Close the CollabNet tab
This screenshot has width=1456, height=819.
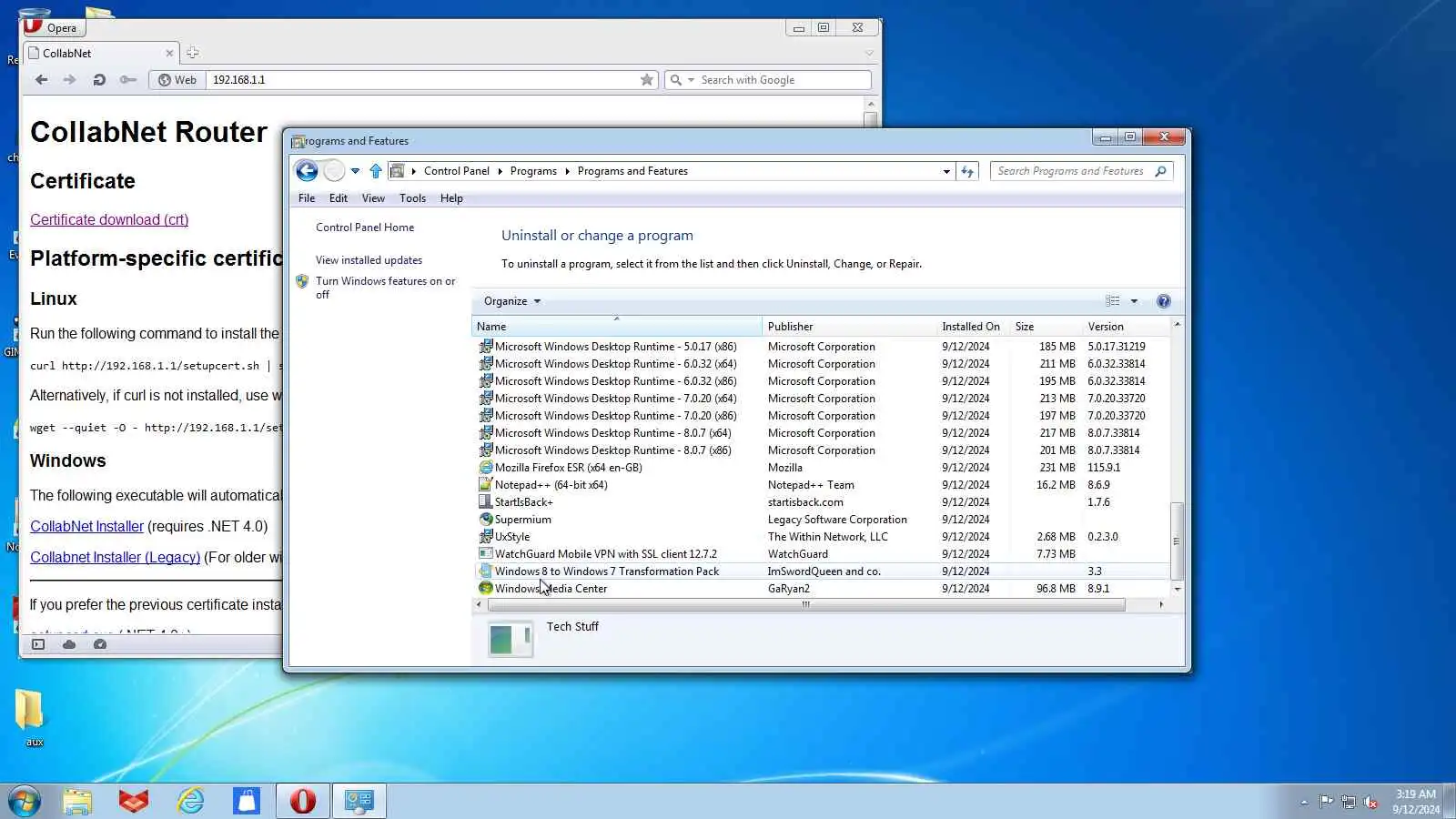[x=169, y=54]
